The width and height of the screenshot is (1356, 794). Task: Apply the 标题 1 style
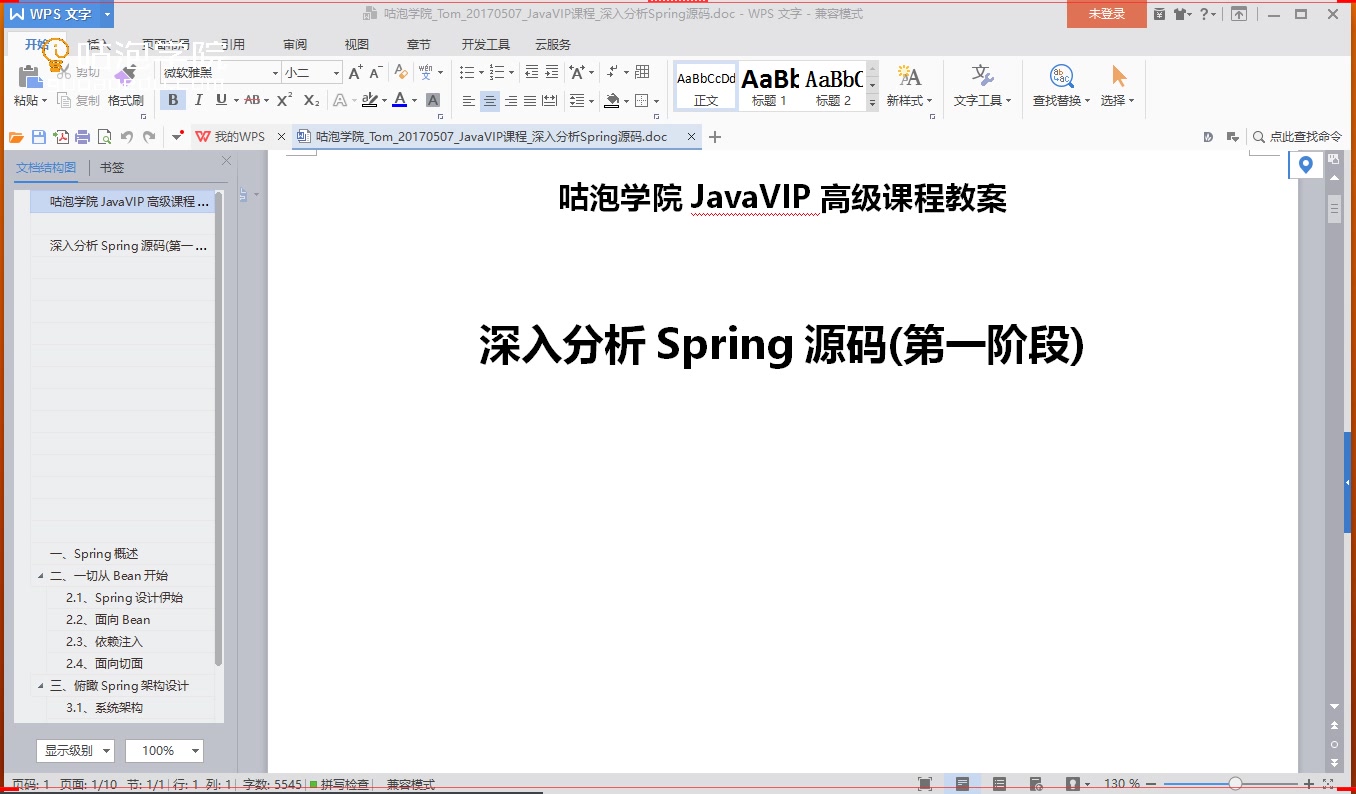(770, 86)
